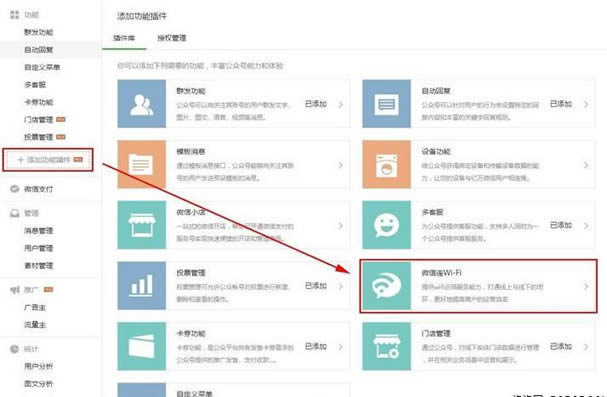Click the 模板消息 card title text
Screen dimensions: 607x397
191,152
